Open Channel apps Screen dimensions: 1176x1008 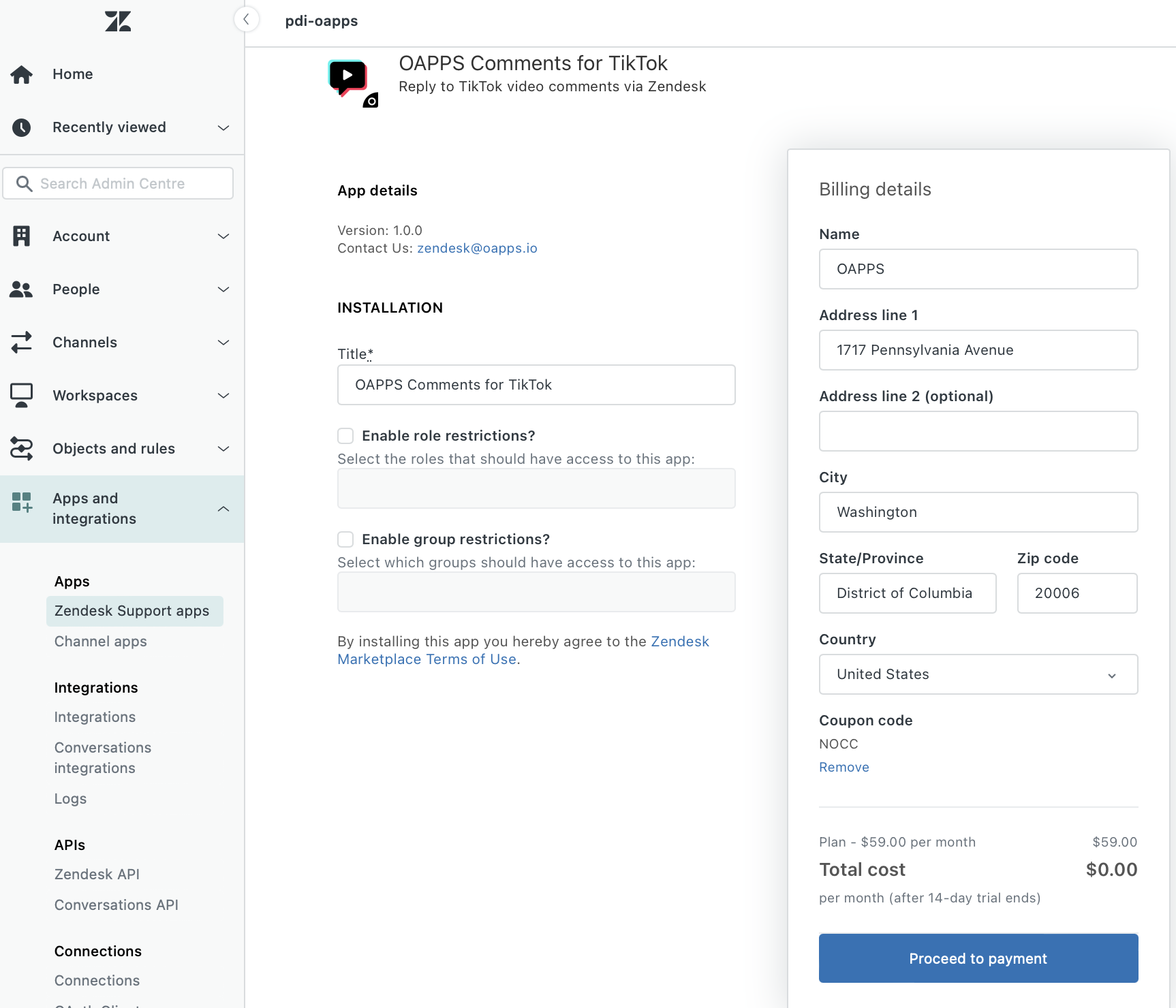(101, 642)
